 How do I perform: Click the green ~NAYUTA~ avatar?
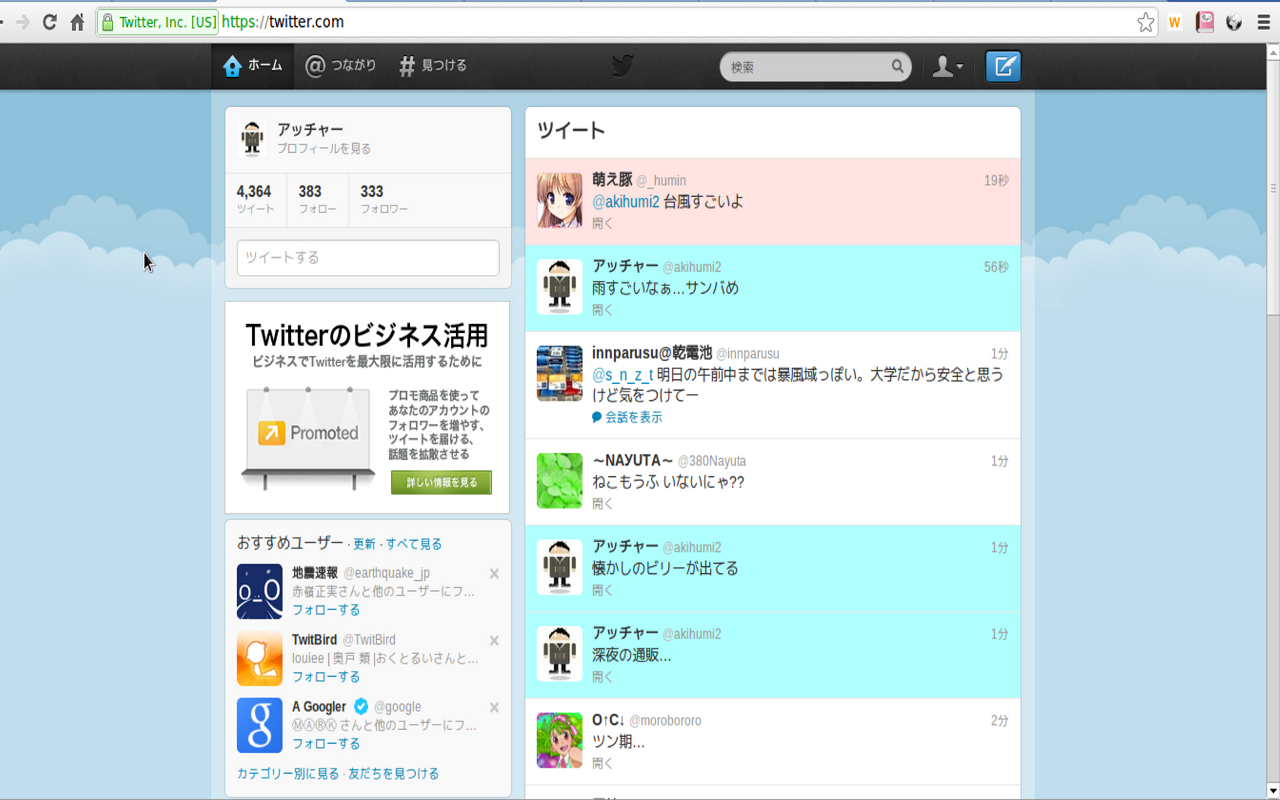click(560, 481)
